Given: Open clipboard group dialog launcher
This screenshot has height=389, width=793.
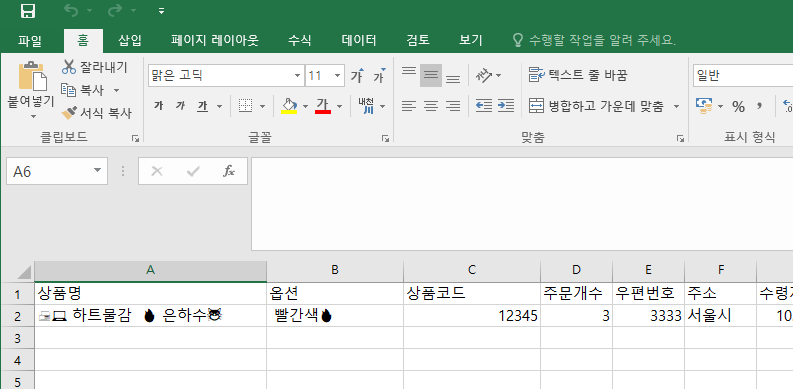Looking at the screenshot, I should pos(136,138).
